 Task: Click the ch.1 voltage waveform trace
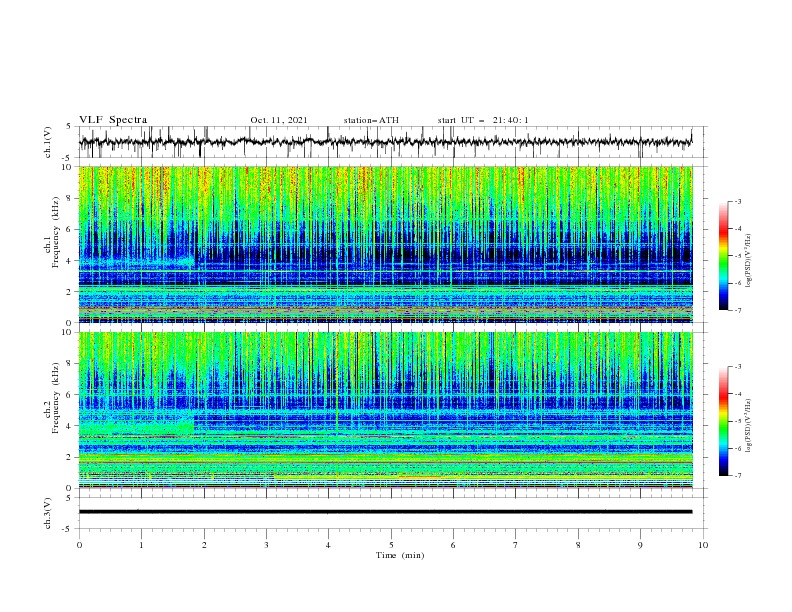(x=385, y=142)
